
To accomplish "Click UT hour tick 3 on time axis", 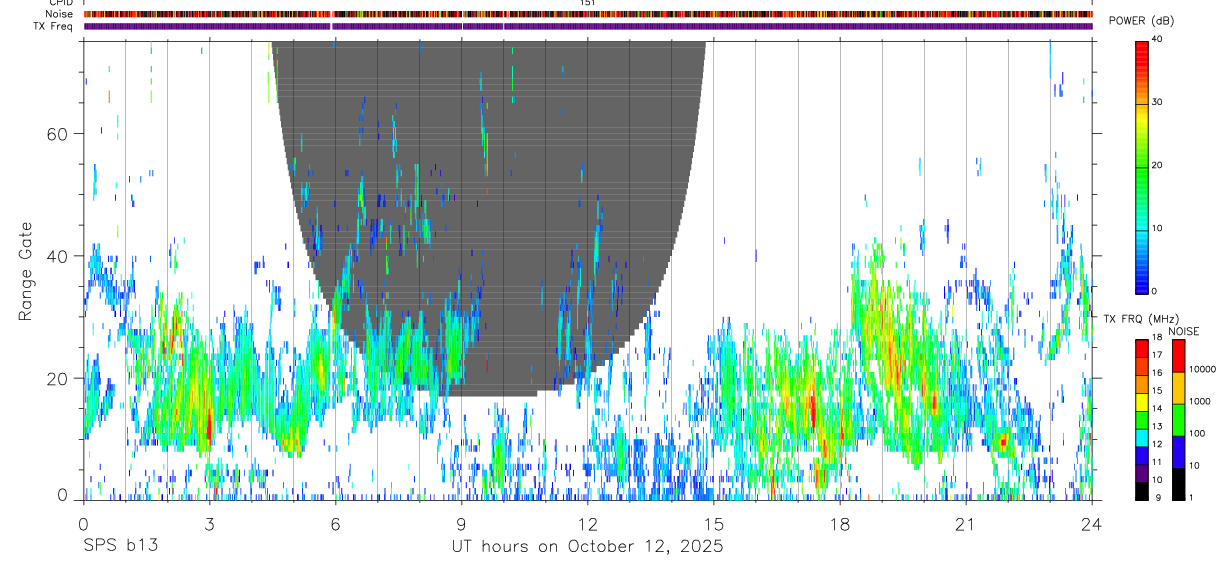I will point(209,523).
